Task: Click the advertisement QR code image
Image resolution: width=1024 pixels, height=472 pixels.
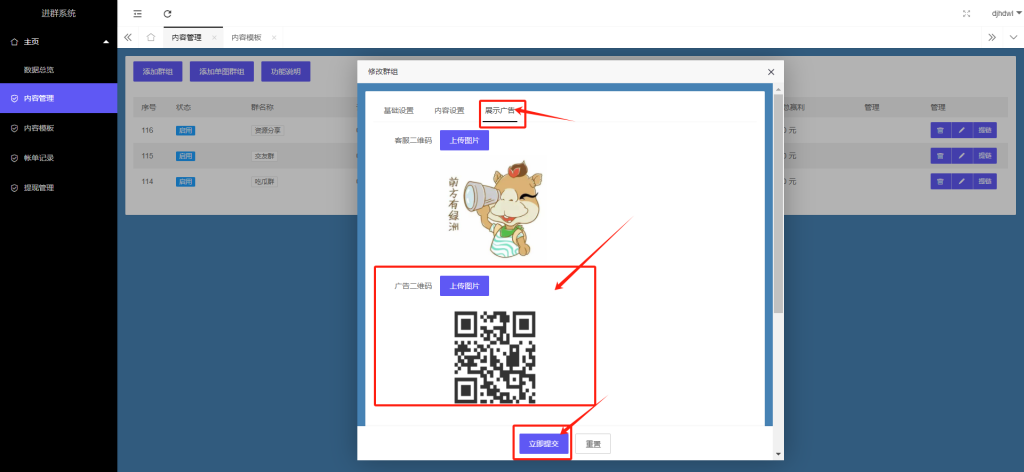Action: point(495,356)
